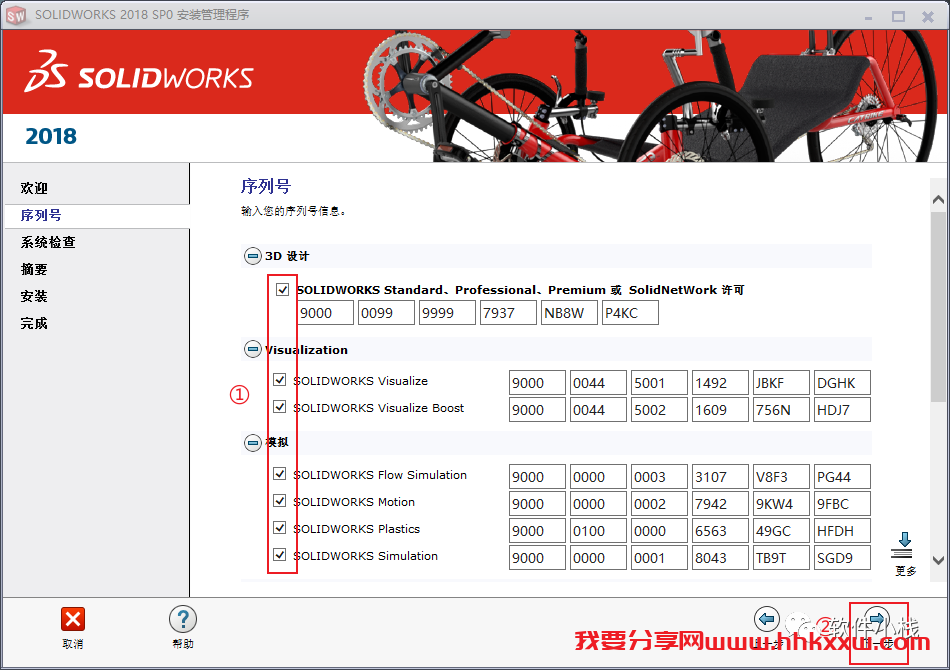This screenshot has height=670, width=950.
Task: Click Plastics serial field HFDH
Action: [x=842, y=531]
